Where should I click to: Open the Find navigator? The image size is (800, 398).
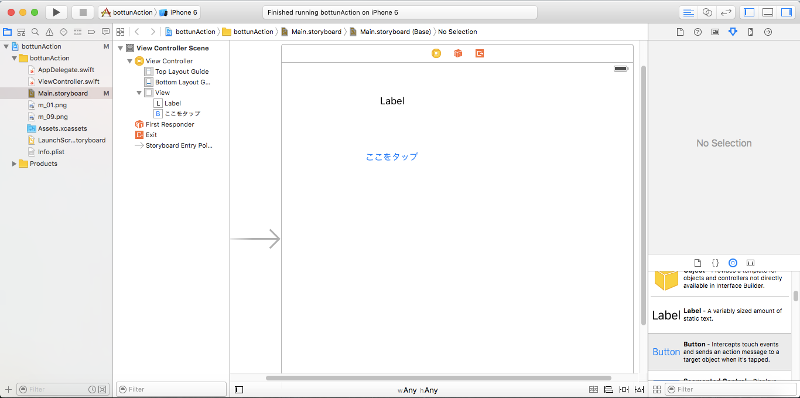click(35, 32)
